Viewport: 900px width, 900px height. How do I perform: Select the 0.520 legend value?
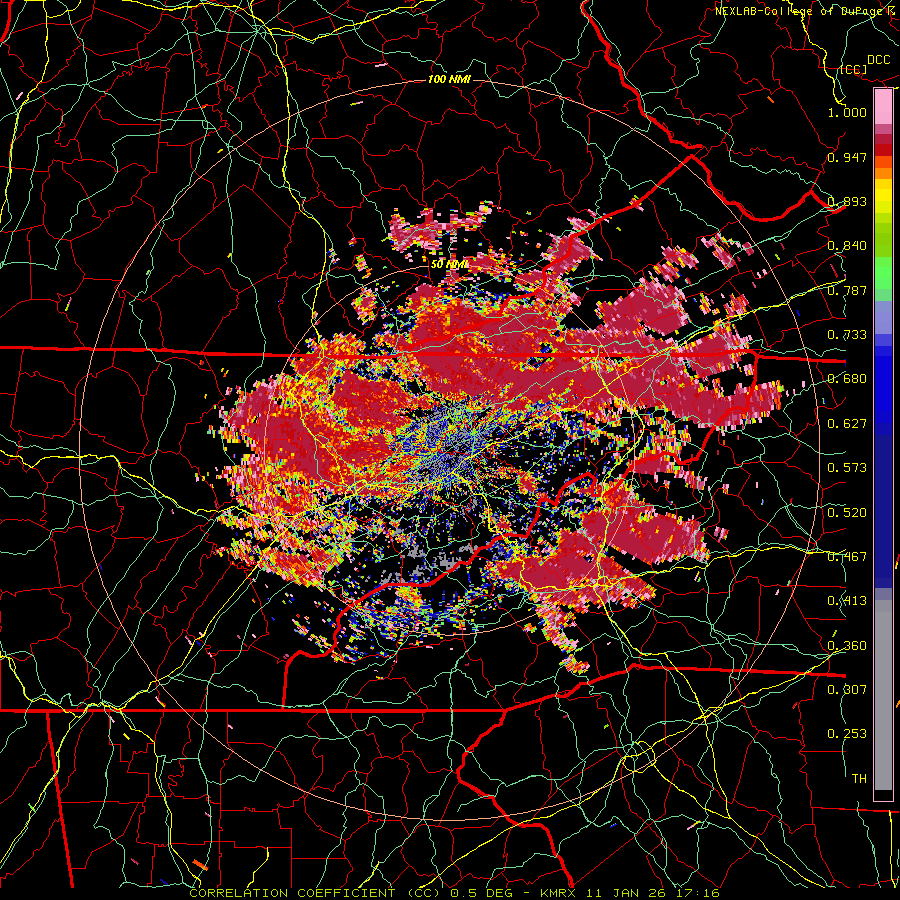847,513
